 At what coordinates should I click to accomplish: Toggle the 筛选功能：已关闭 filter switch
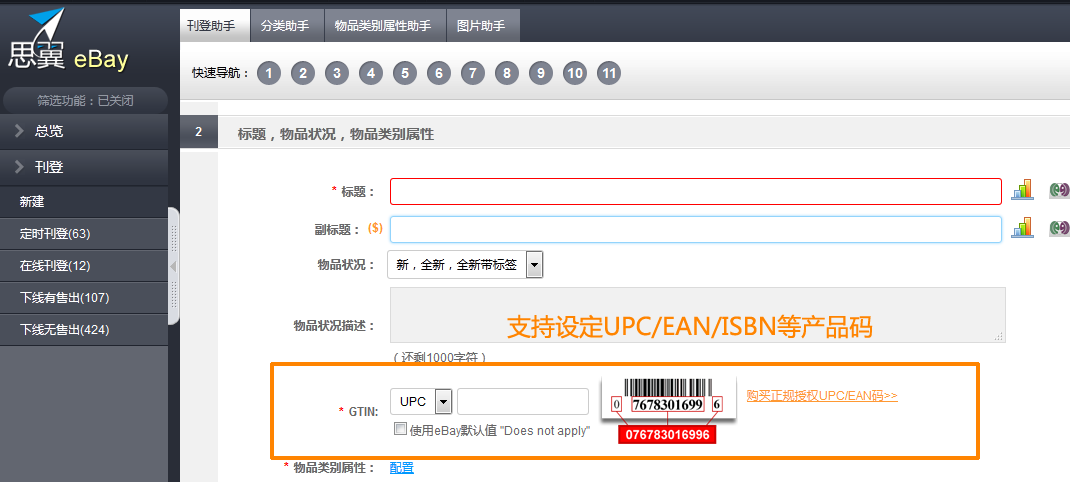point(85,100)
